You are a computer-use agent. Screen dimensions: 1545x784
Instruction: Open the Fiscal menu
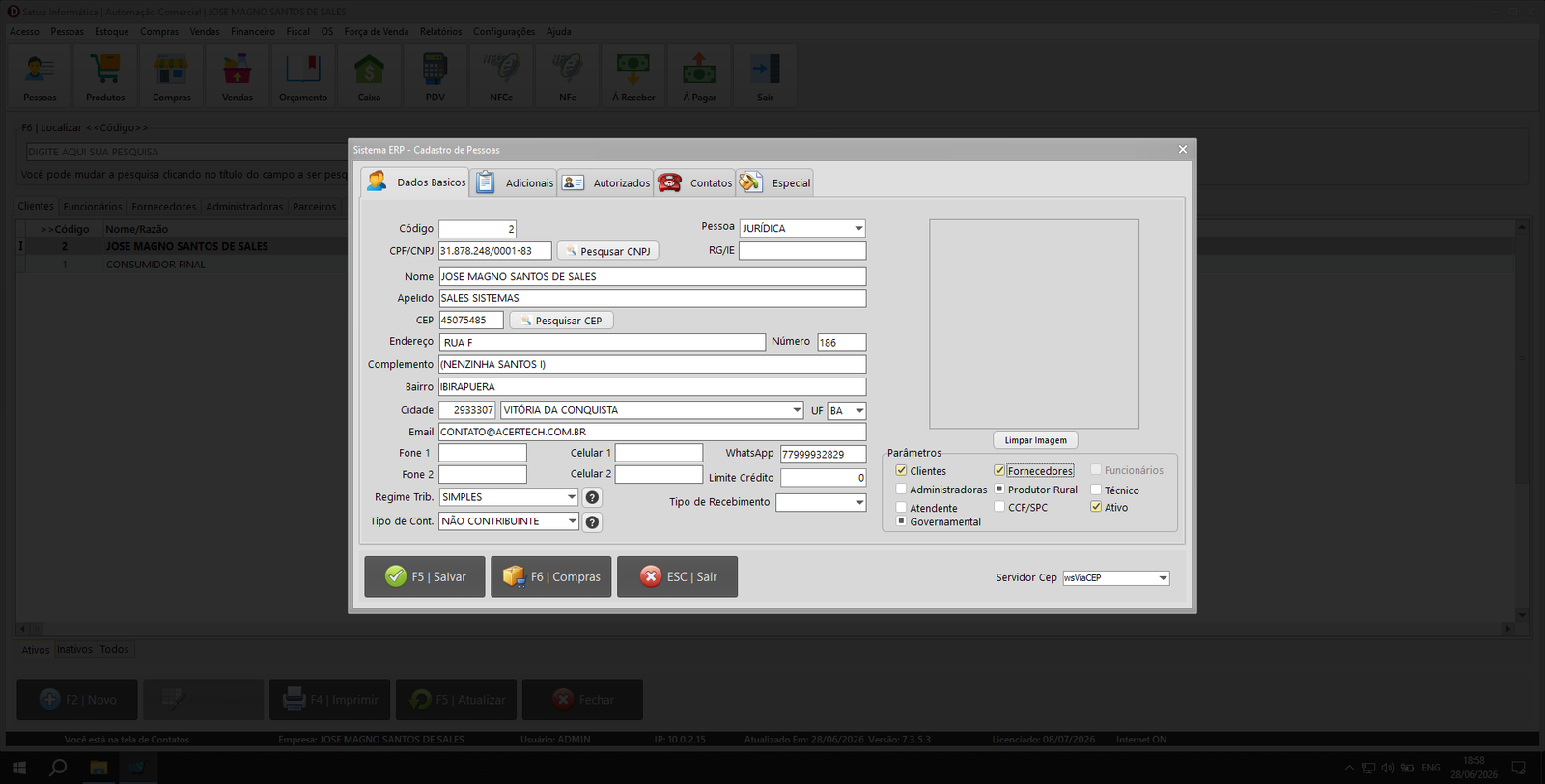point(297,31)
